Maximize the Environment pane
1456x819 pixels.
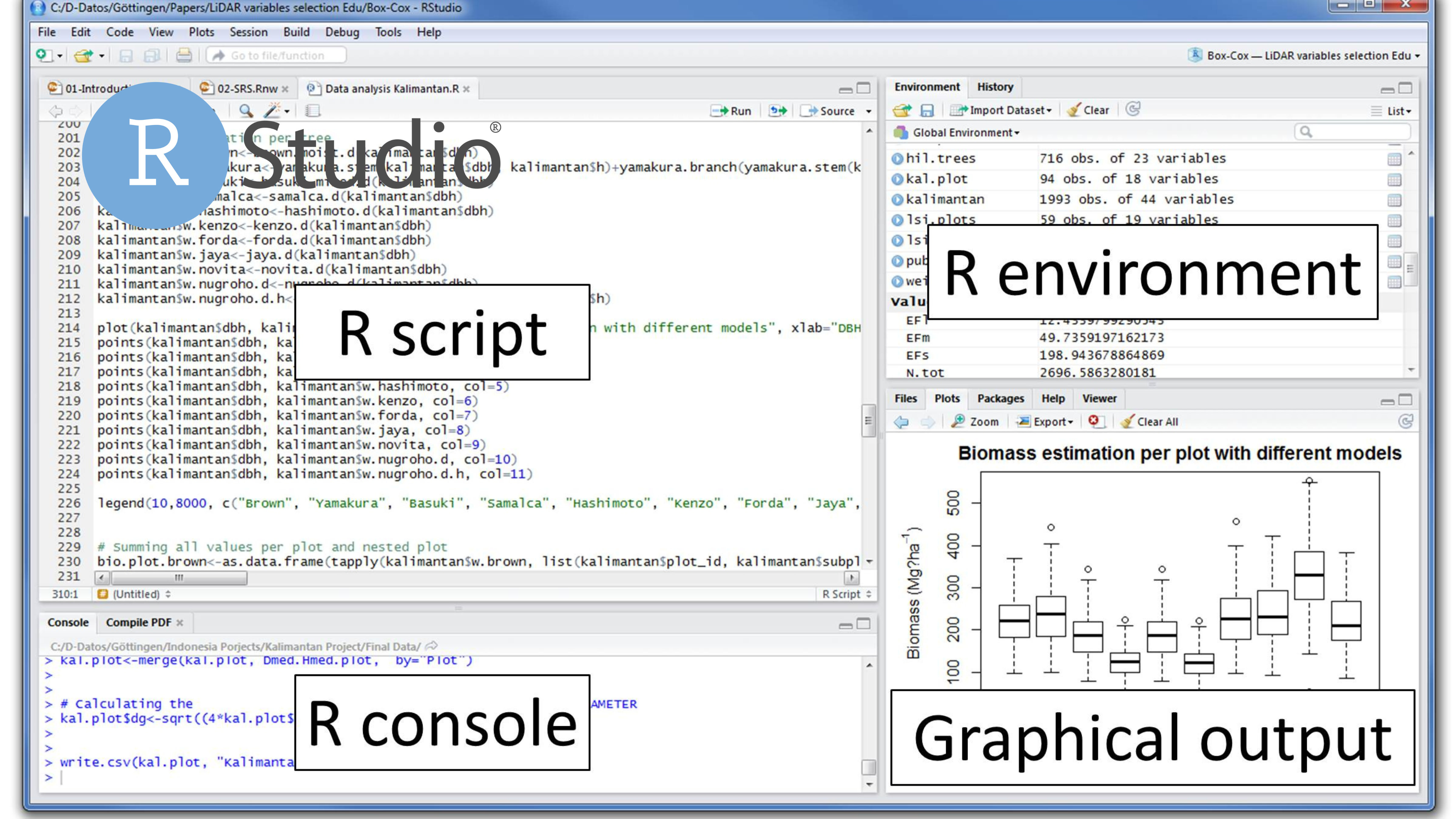coord(1405,88)
